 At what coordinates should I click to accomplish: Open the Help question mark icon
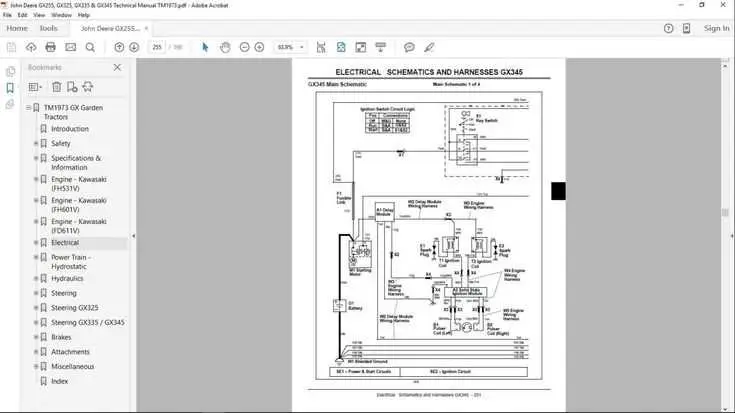668,29
